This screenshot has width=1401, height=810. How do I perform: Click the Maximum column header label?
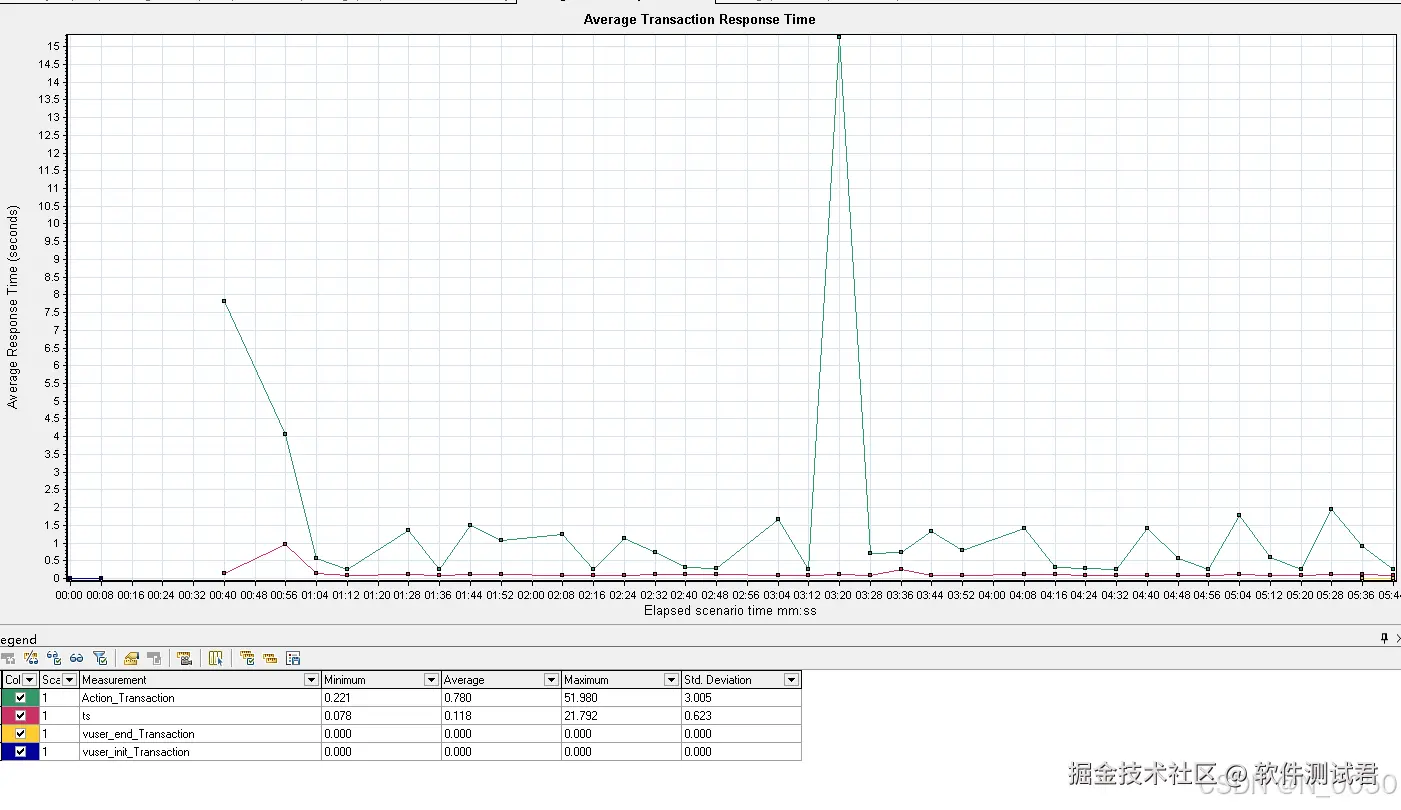coord(586,680)
